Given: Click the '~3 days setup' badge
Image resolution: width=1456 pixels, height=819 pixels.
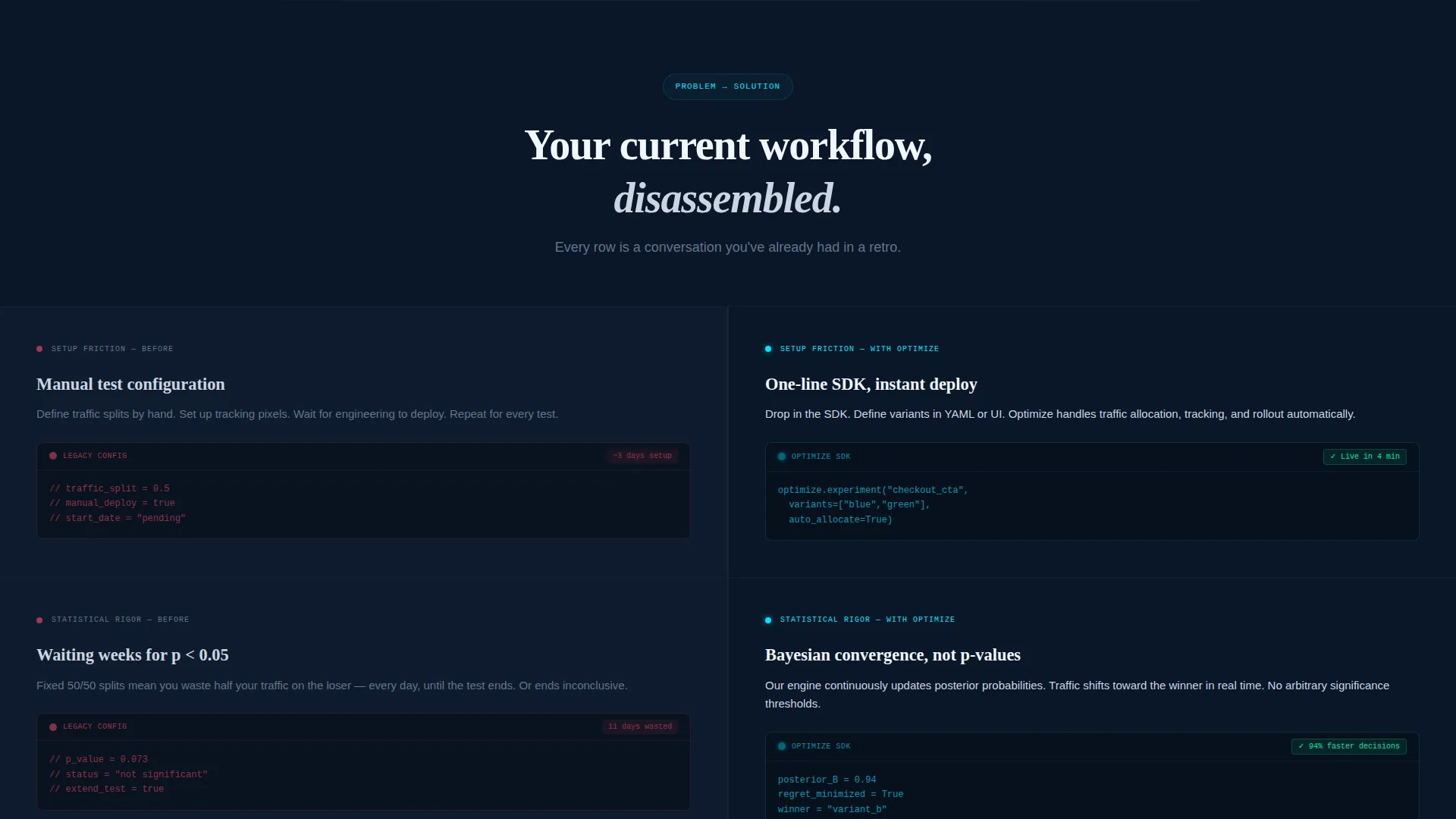Looking at the screenshot, I should pyautogui.click(x=642, y=456).
